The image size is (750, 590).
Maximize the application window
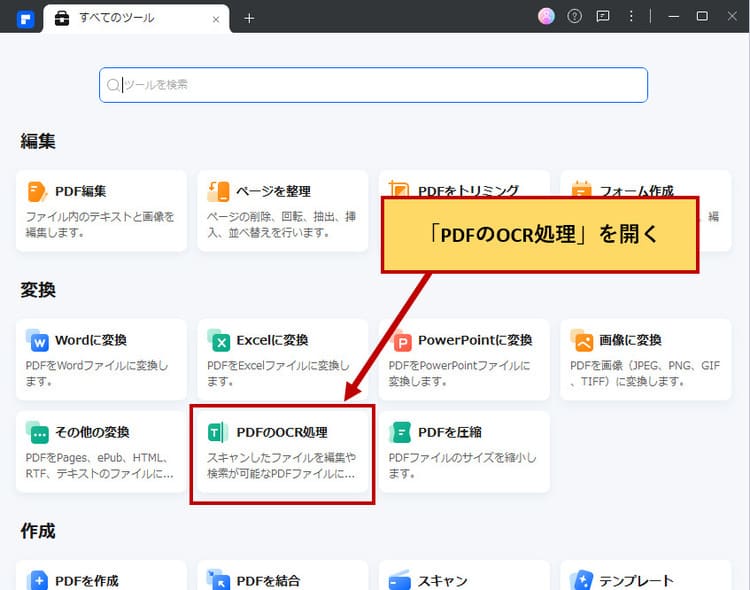(x=702, y=16)
